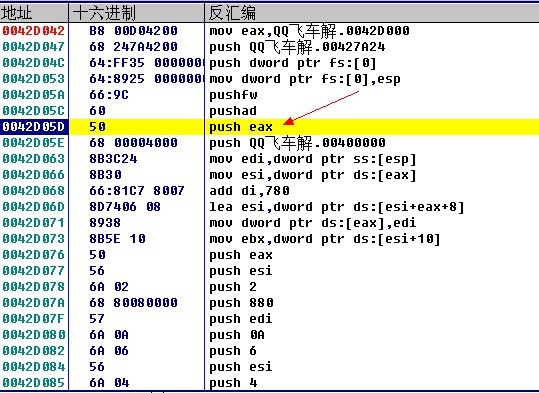
Task: Click hex bytes 68 80080000
Action: 133,303
